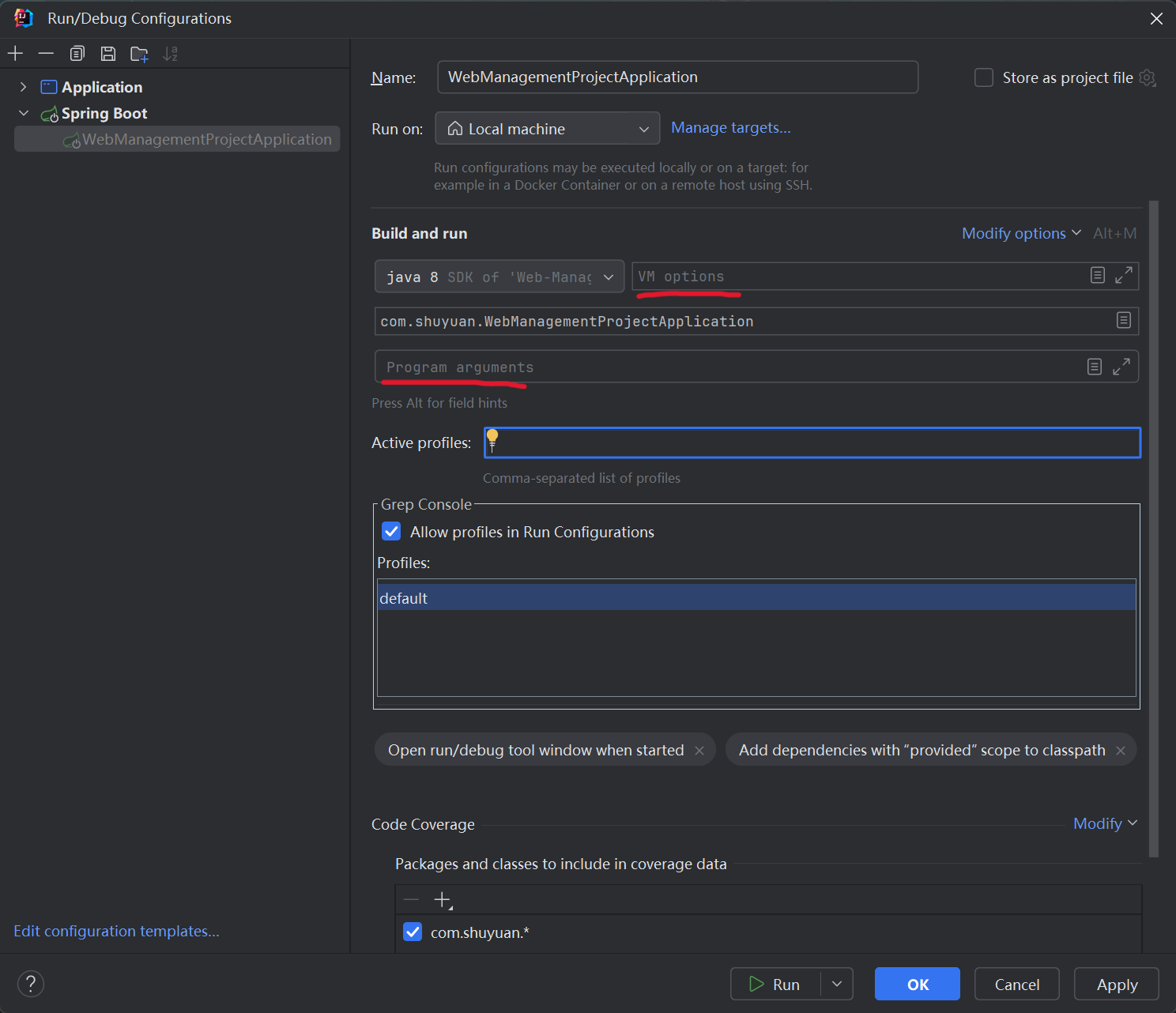Add new run configuration with plus icon
The height and width of the screenshot is (1013, 1176).
(16, 54)
